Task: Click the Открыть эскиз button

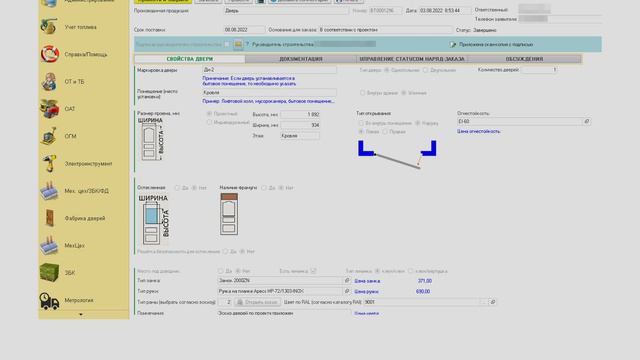Action: tap(257, 302)
